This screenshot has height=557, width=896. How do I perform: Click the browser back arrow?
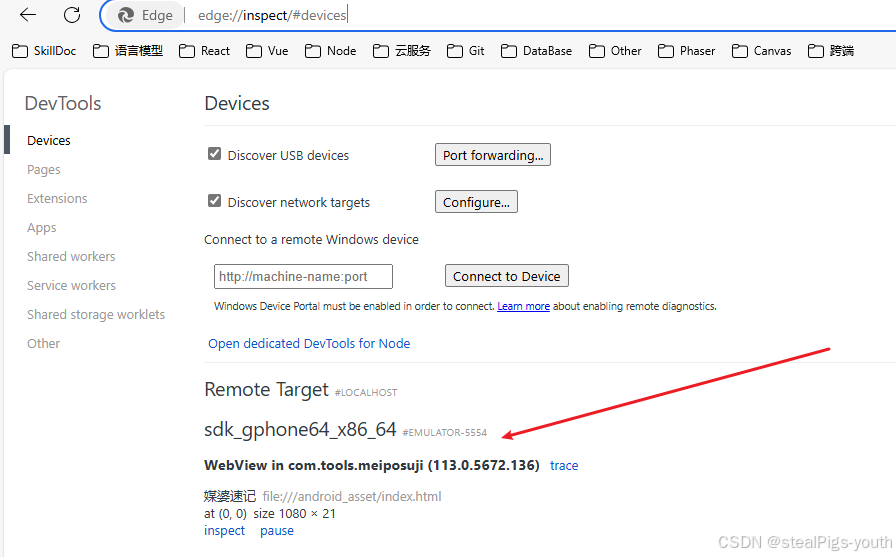tap(27, 15)
